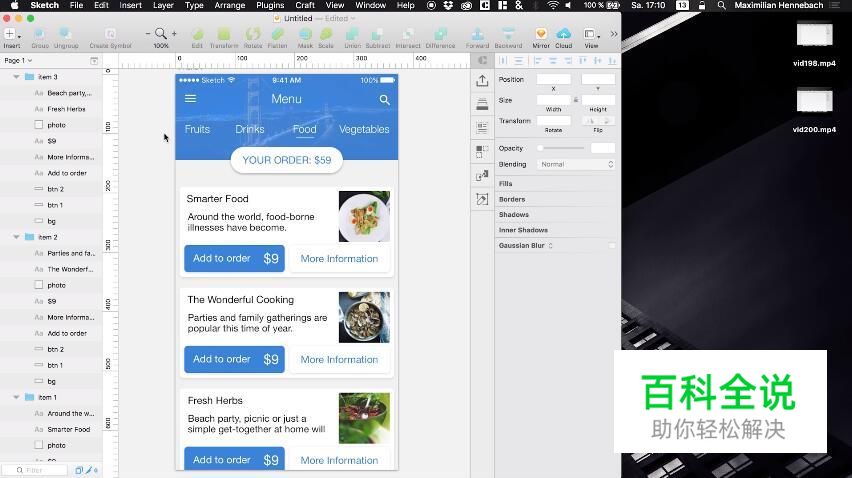Click the Filter layers search field
Image resolution: width=852 pixels, height=478 pixels.
(40, 470)
